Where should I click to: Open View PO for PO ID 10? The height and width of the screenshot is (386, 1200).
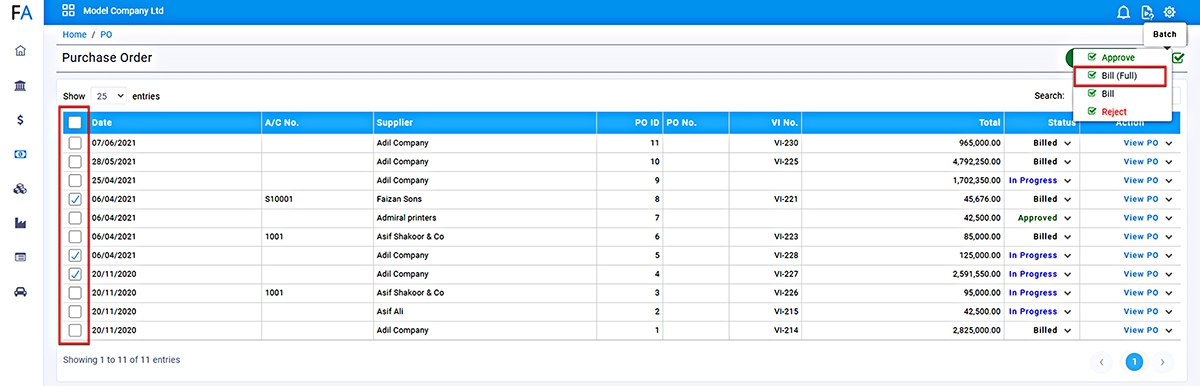coord(1141,161)
